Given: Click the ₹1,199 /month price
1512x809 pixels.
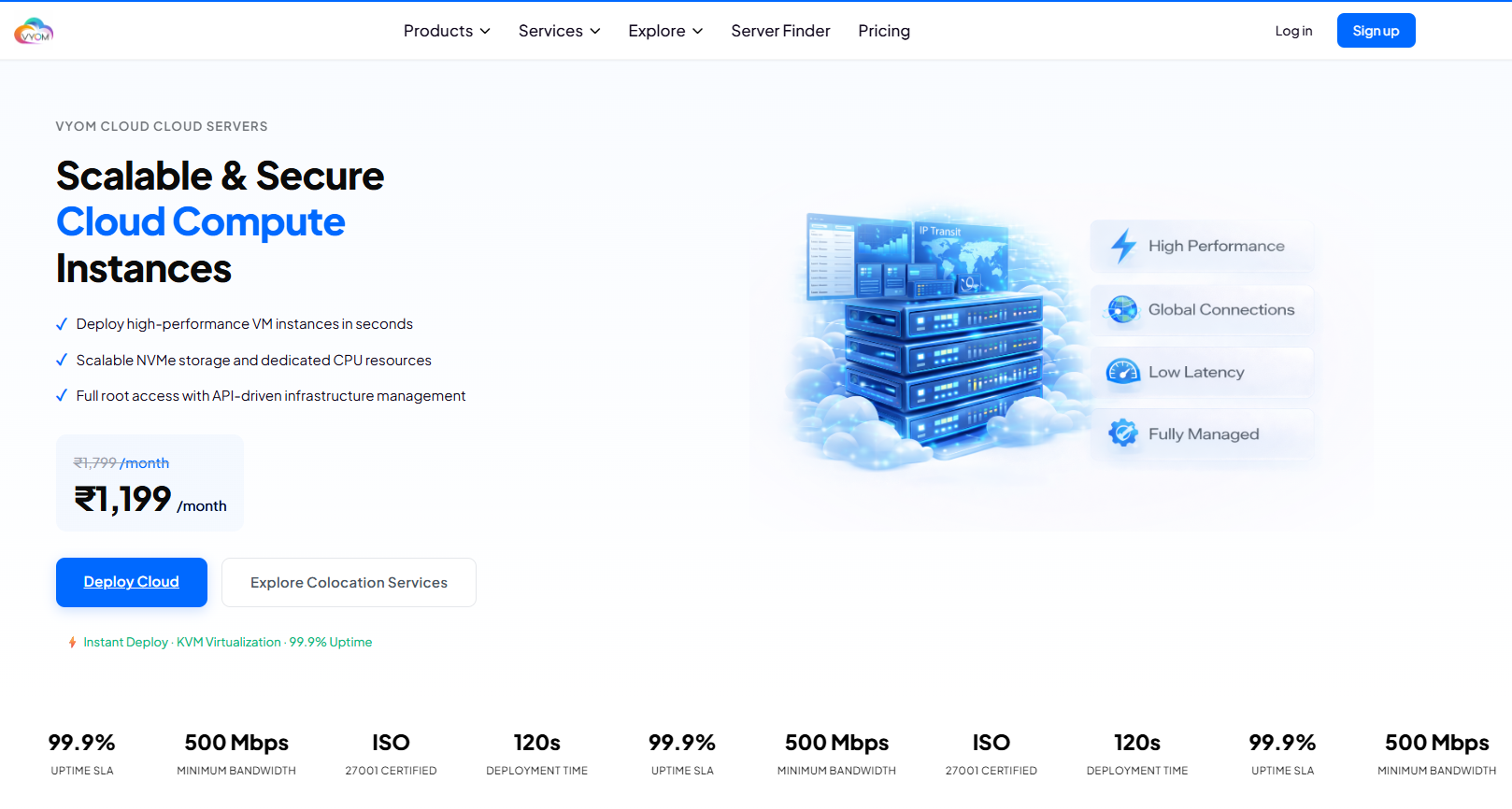Looking at the screenshot, I should point(150,500).
